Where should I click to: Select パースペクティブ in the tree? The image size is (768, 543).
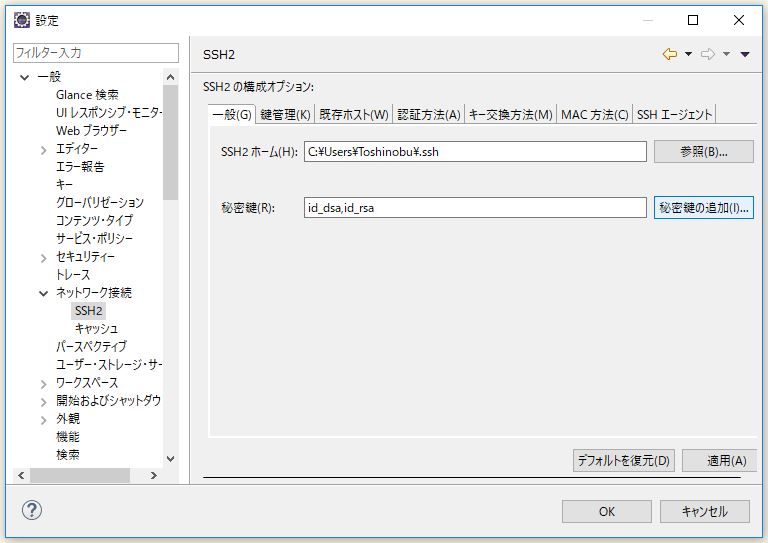91,347
